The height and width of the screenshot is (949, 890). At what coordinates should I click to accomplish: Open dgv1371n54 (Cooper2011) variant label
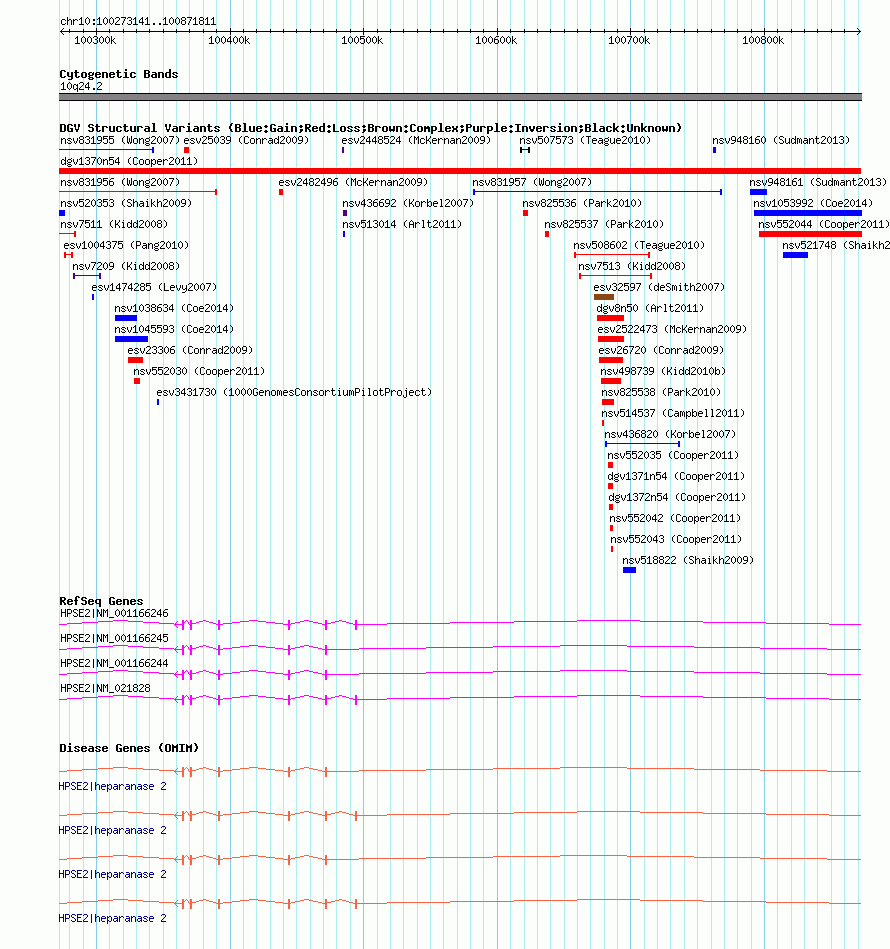(676, 476)
